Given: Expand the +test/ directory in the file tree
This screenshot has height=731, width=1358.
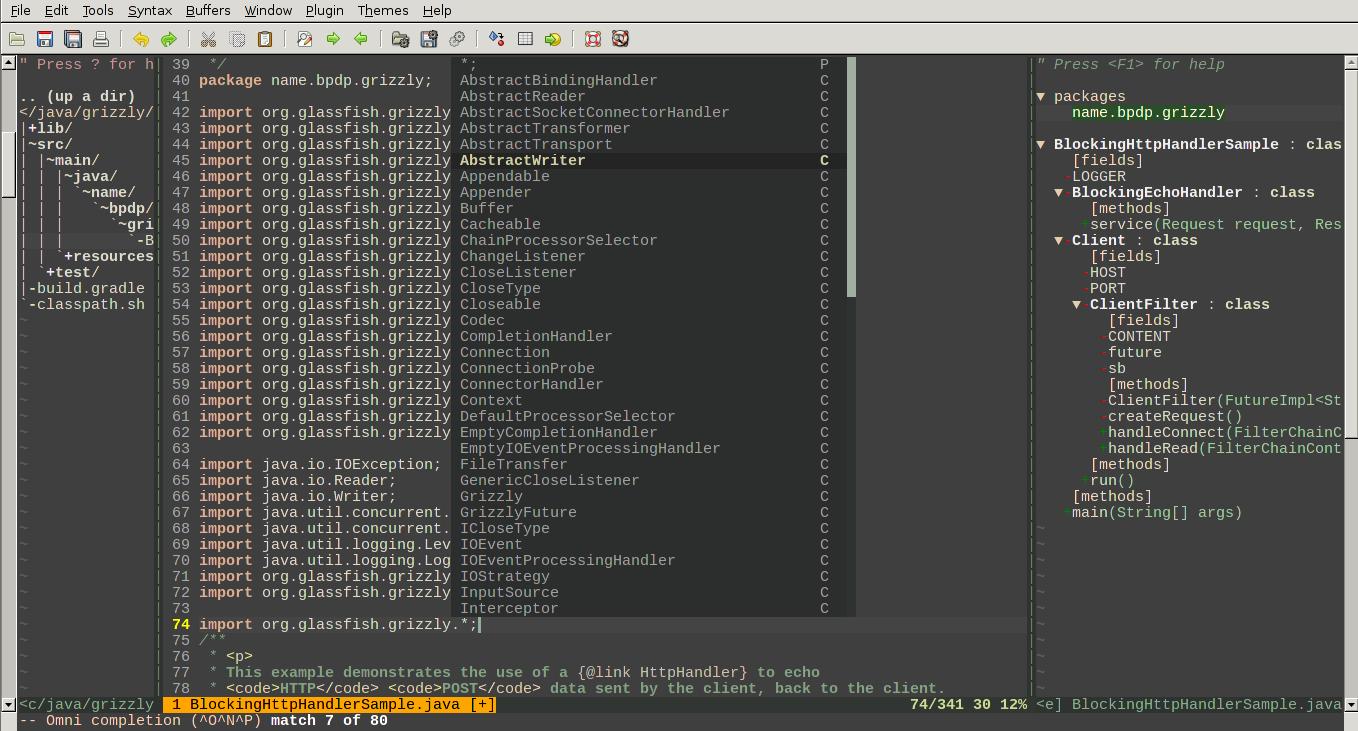Looking at the screenshot, I should point(72,273).
